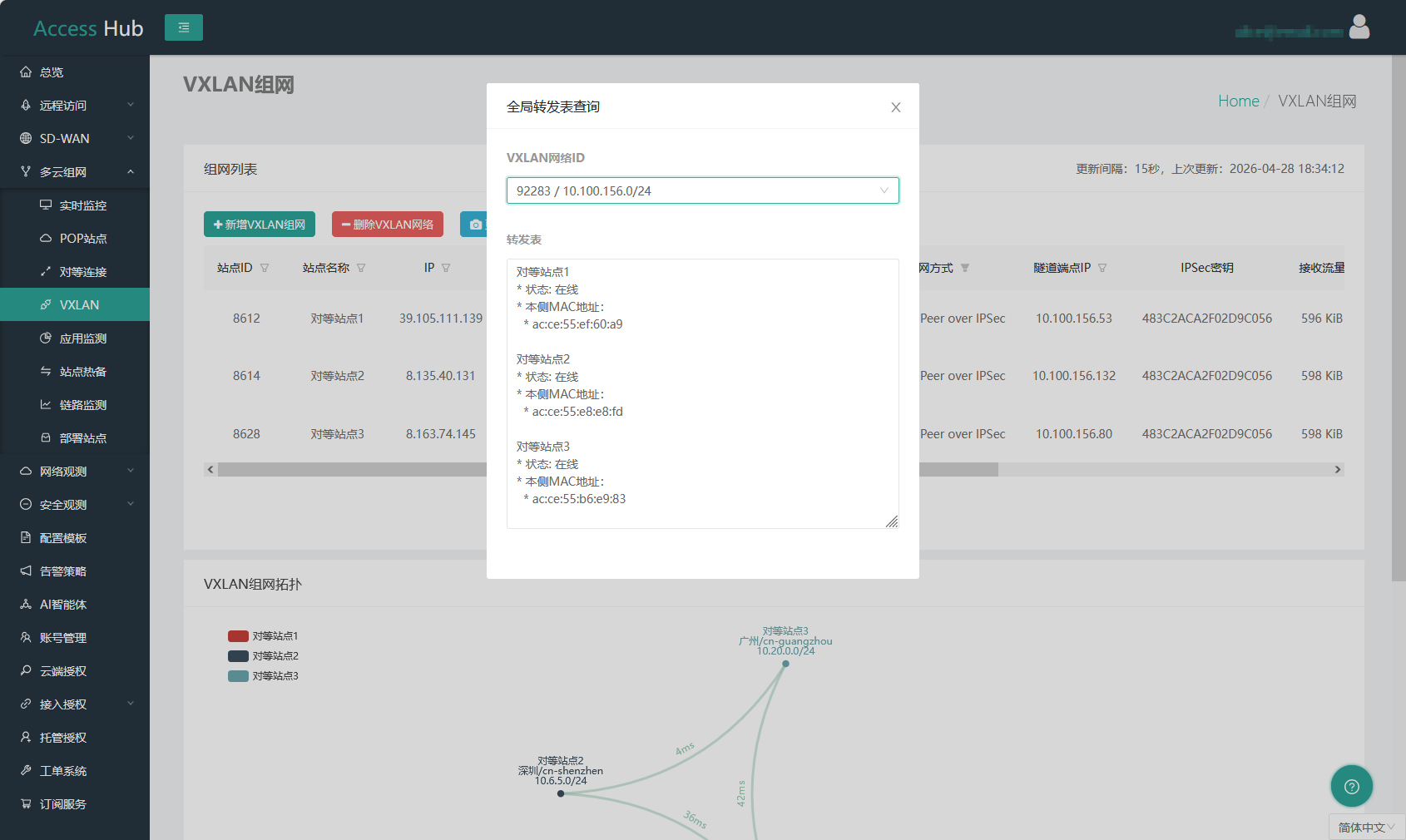Click the 总览 home icon

pos(26,72)
